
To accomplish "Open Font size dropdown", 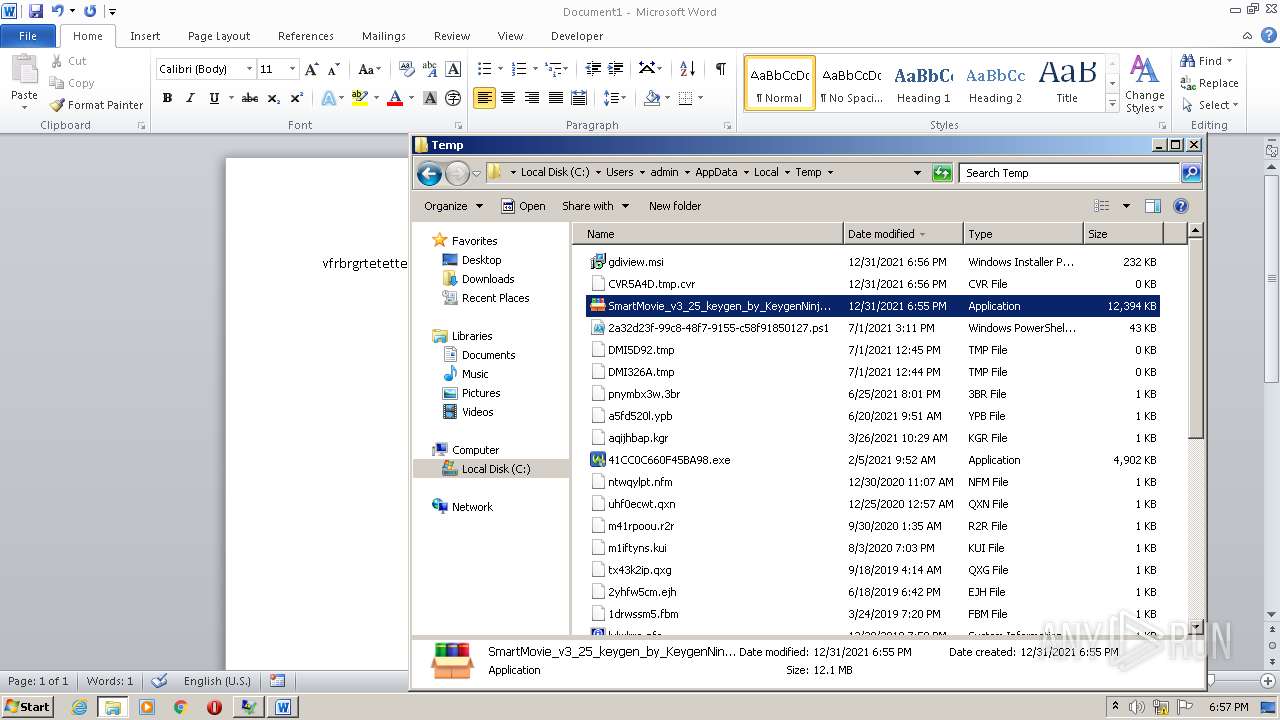I will coord(292,69).
